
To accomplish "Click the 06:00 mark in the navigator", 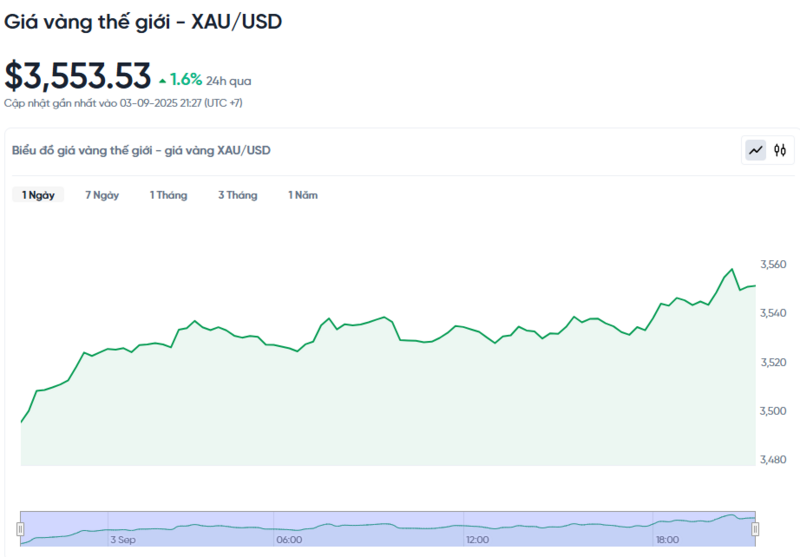I will pos(289,540).
